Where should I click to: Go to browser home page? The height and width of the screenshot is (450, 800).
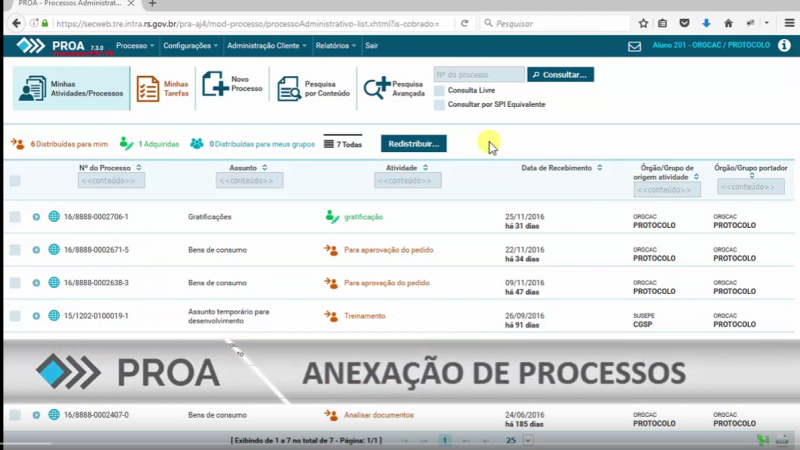pyautogui.click(x=728, y=23)
